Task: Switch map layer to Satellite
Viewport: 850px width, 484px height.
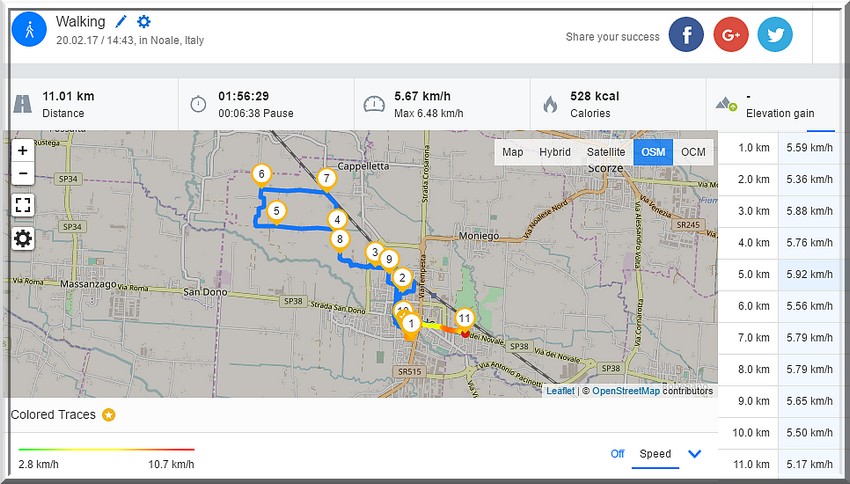Action: coord(606,152)
